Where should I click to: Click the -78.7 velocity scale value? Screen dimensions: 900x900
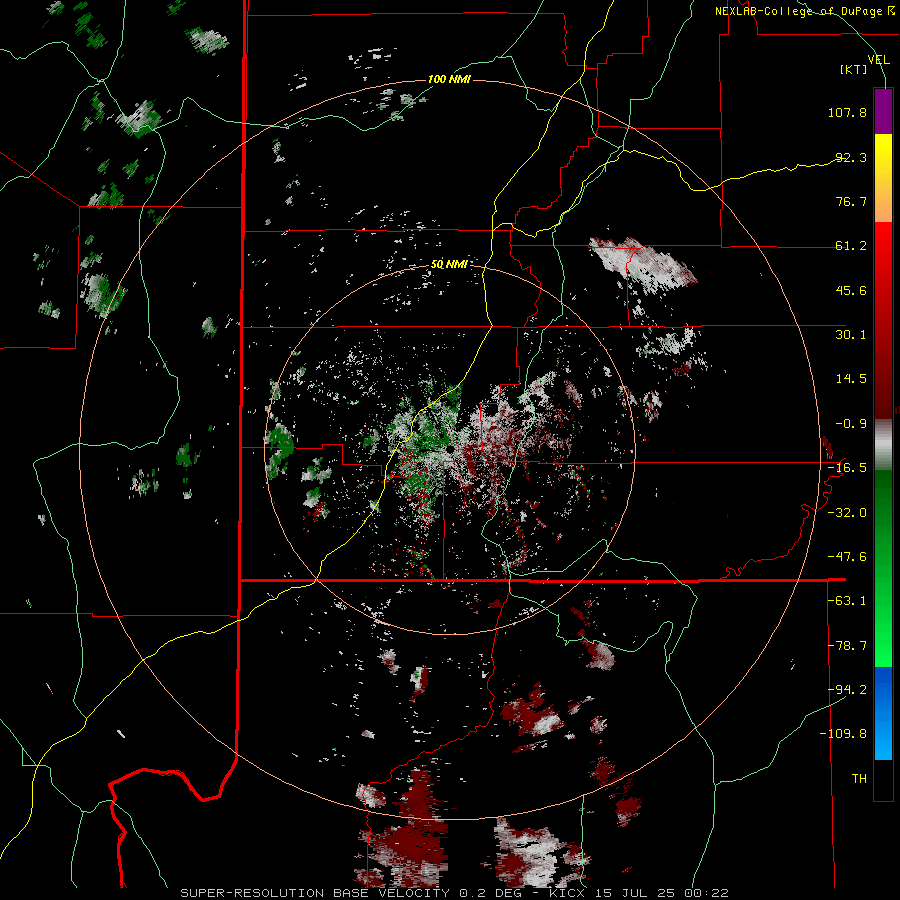coord(847,646)
